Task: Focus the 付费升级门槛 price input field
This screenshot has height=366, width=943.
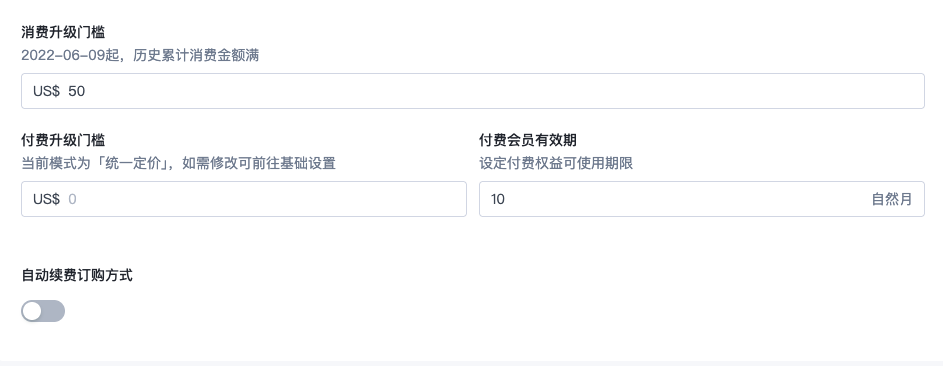Action: pyautogui.click(x=244, y=199)
